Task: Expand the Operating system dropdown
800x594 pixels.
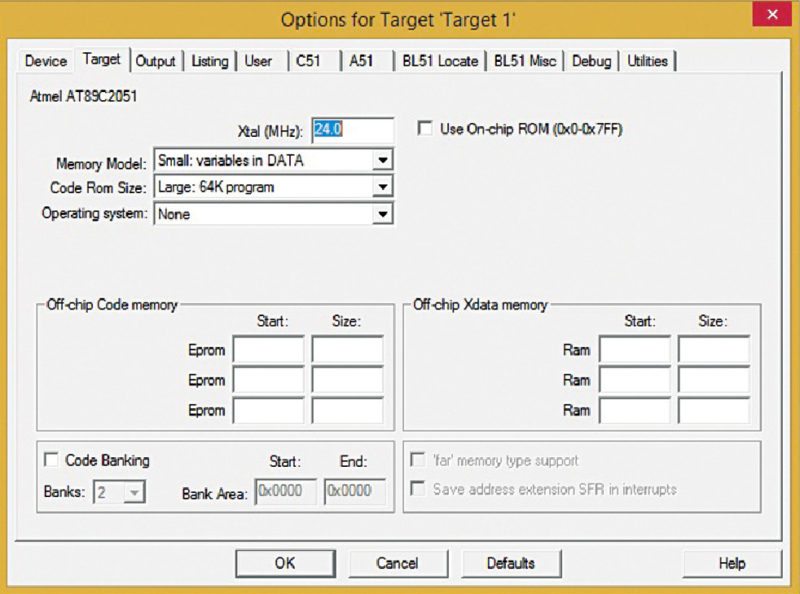Action: (381, 214)
